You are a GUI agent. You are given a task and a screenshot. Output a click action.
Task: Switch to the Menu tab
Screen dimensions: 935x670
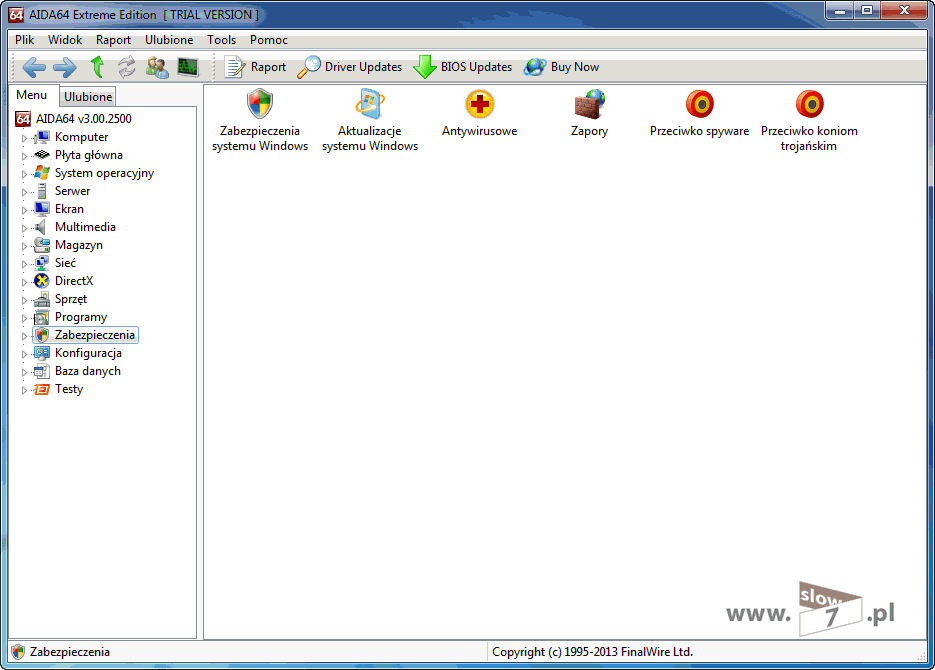click(x=32, y=95)
